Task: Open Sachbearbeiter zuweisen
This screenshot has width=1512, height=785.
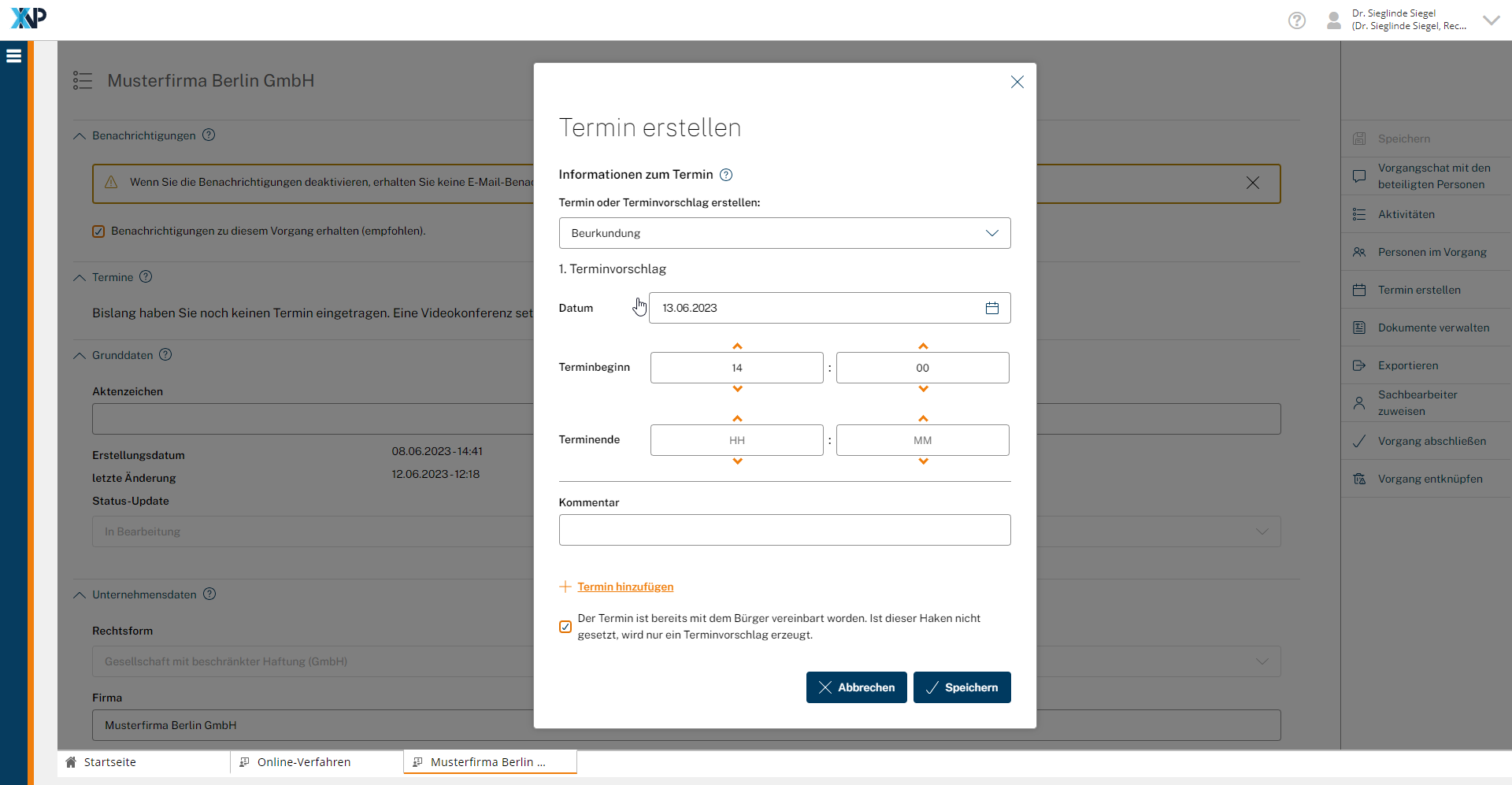Action: click(1426, 403)
